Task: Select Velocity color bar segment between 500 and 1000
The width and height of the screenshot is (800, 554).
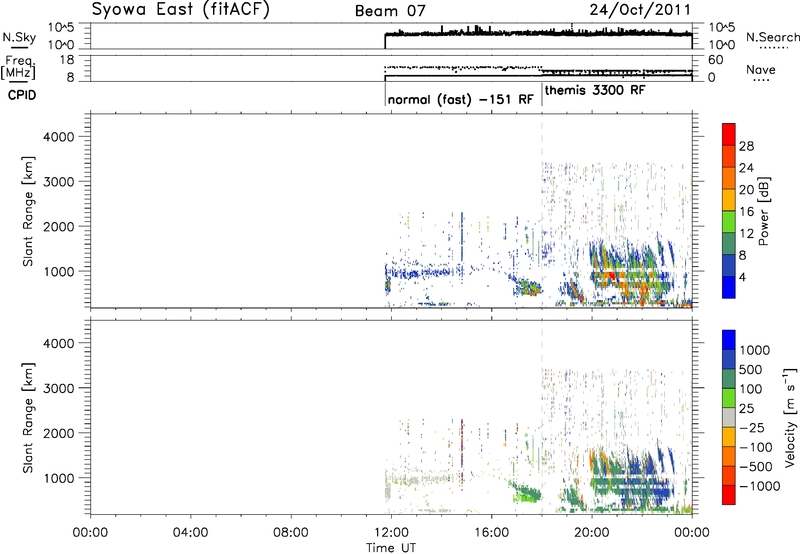Action: 729,359
